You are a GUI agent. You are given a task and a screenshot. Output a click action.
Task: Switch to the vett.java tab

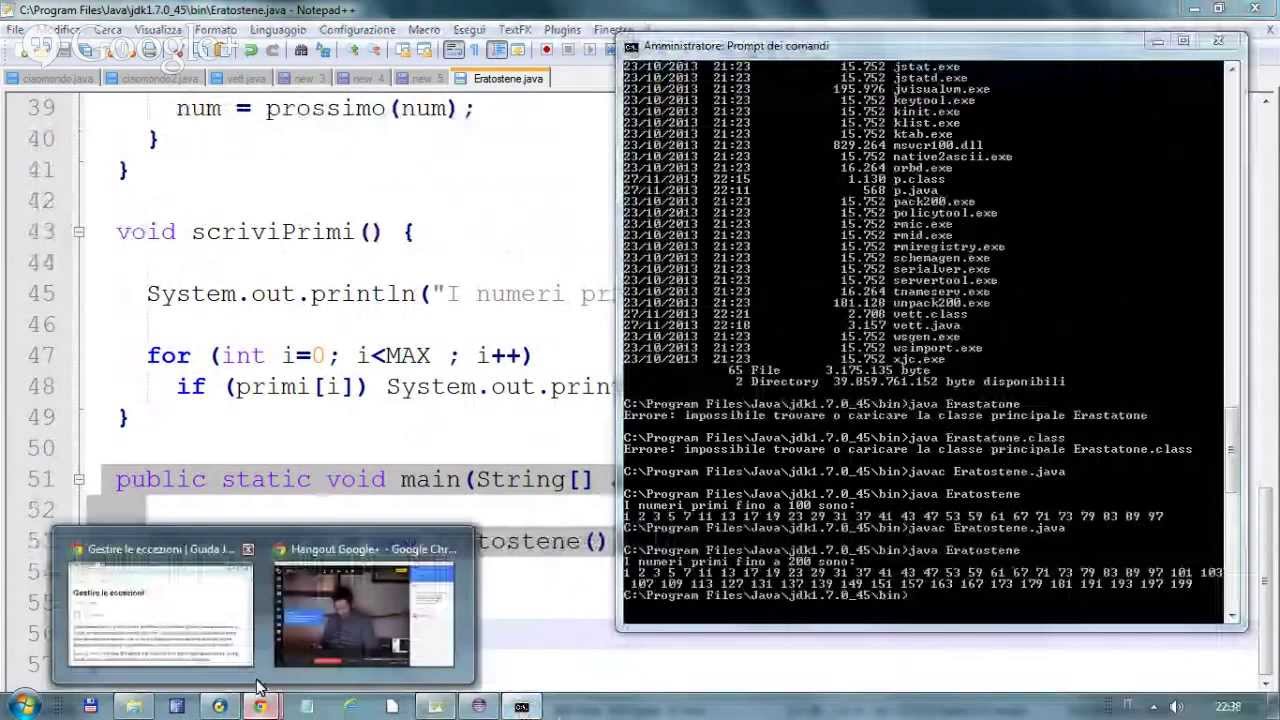click(x=238, y=78)
